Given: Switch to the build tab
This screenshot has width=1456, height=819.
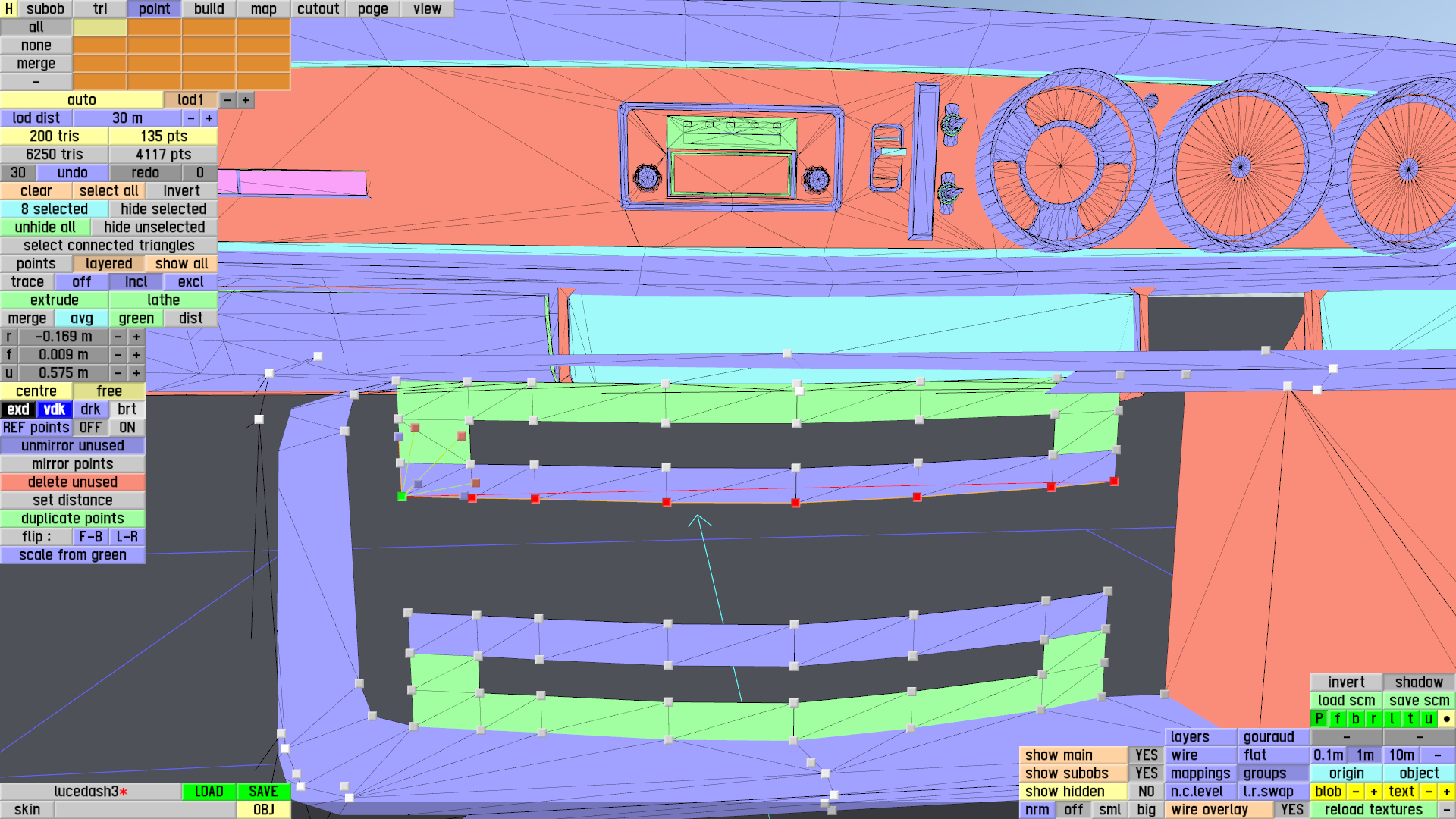Looking at the screenshot, I should point(209,9).
